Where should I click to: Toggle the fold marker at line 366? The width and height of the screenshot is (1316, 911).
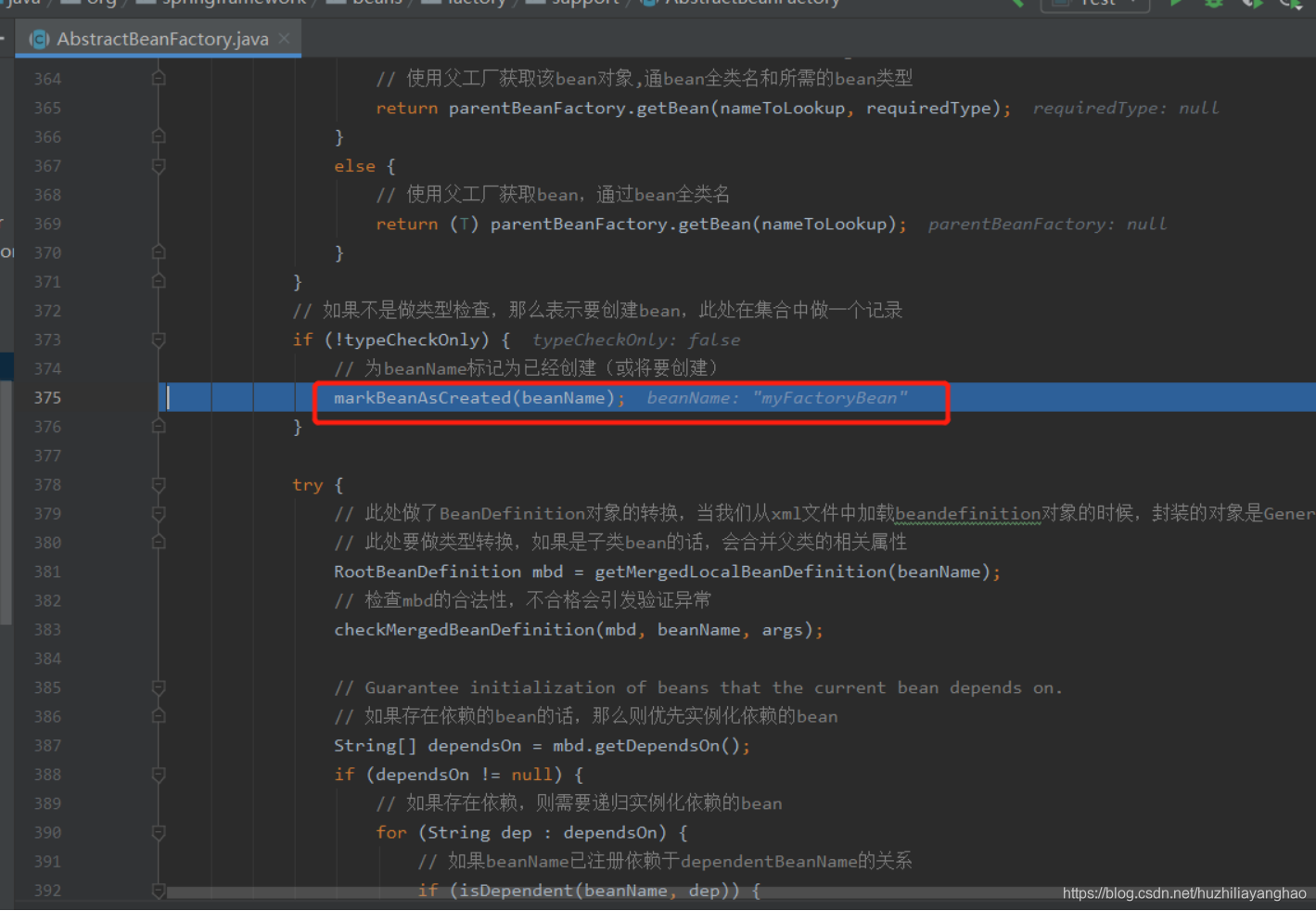(159, 136)
